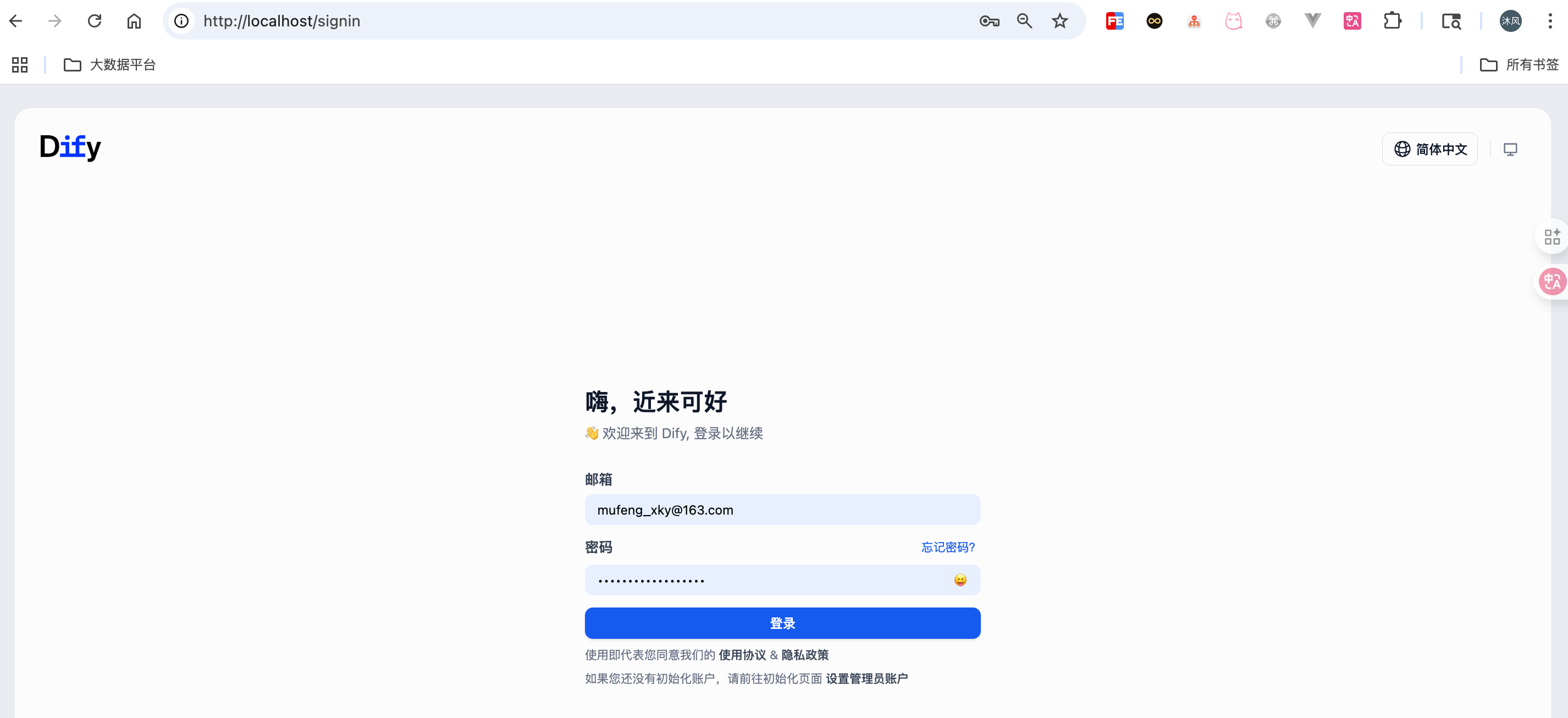Viewport: 1568px width, 718px height.
Task: Click the bookmark star in address bar
Action: click(x=1060, y=20)
